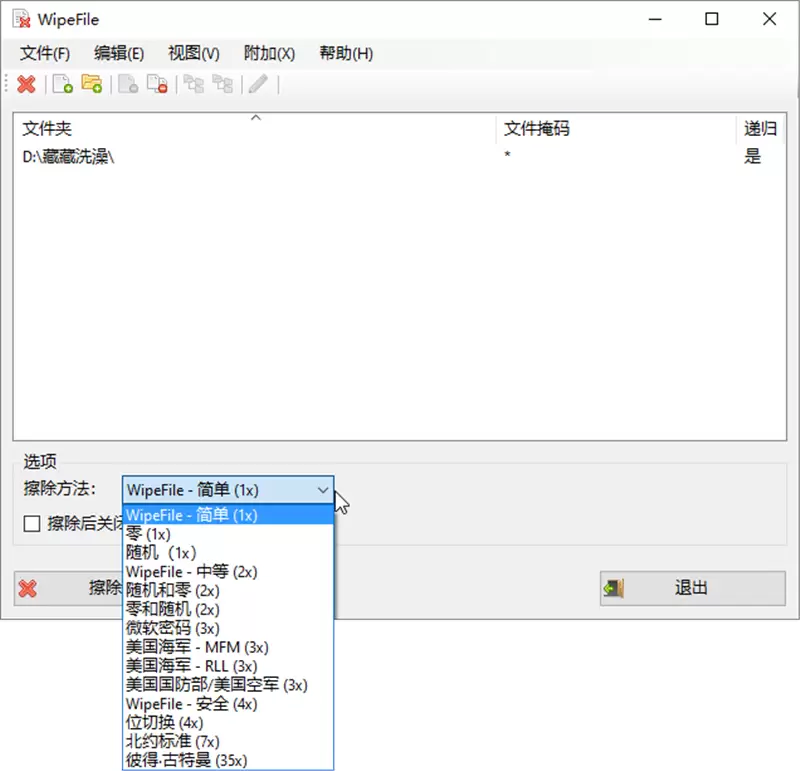The image size is (800, 771).
Task: Choose the 北约标准 (7x) method
Action: [228, 742]
